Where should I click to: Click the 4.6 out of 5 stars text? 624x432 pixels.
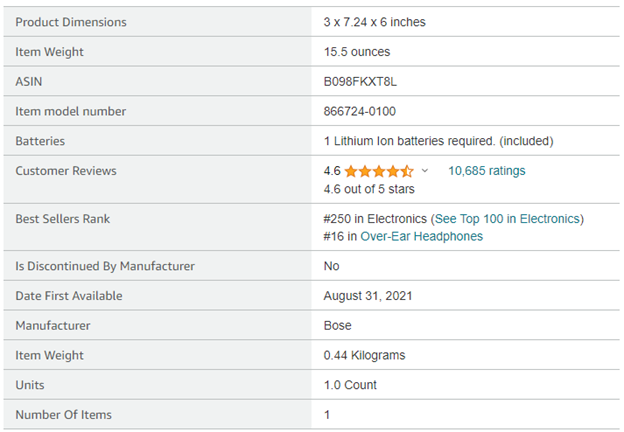369,189
